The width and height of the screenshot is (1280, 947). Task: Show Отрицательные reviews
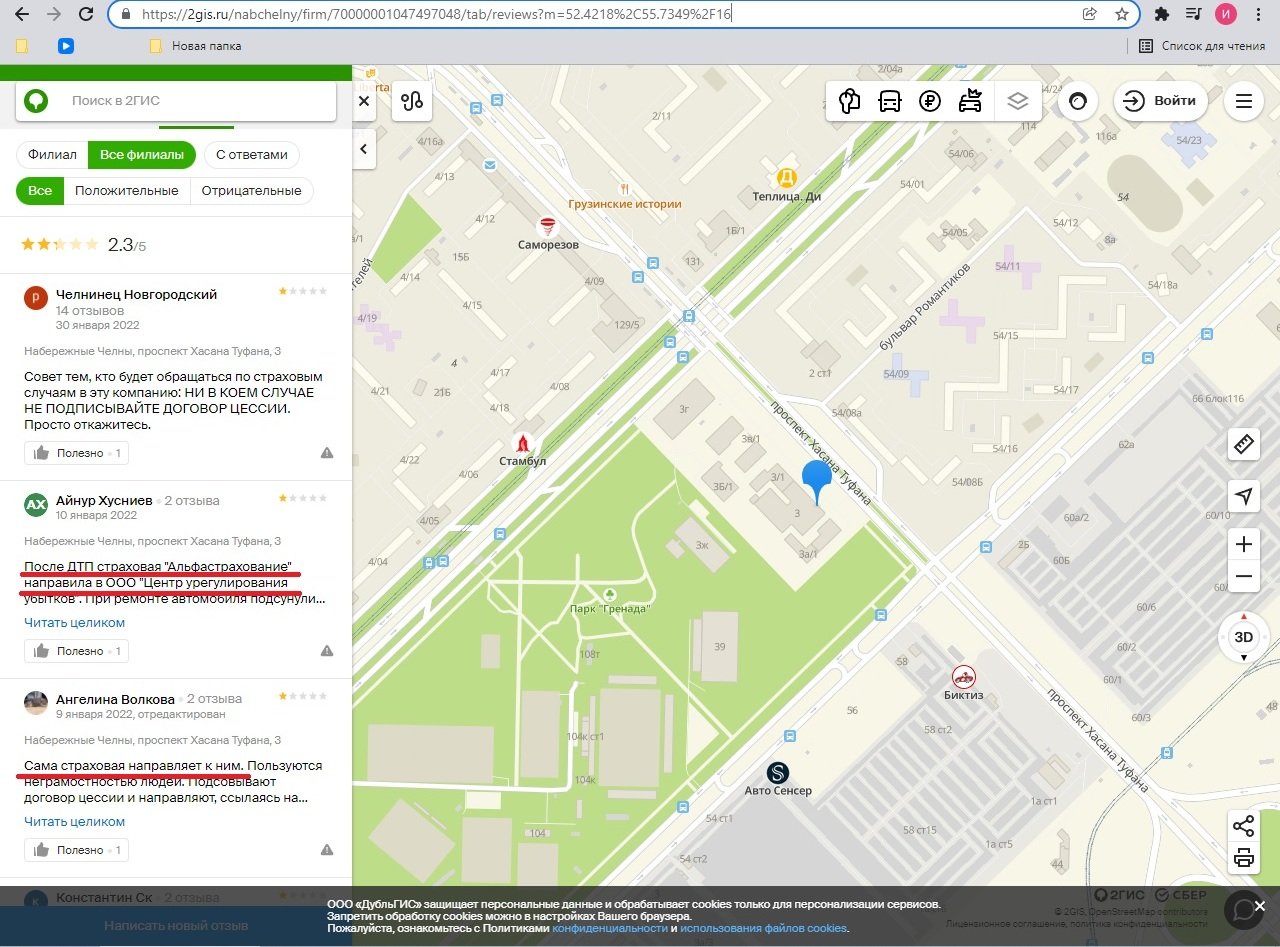pyautogui.click(x=251, y=191)
